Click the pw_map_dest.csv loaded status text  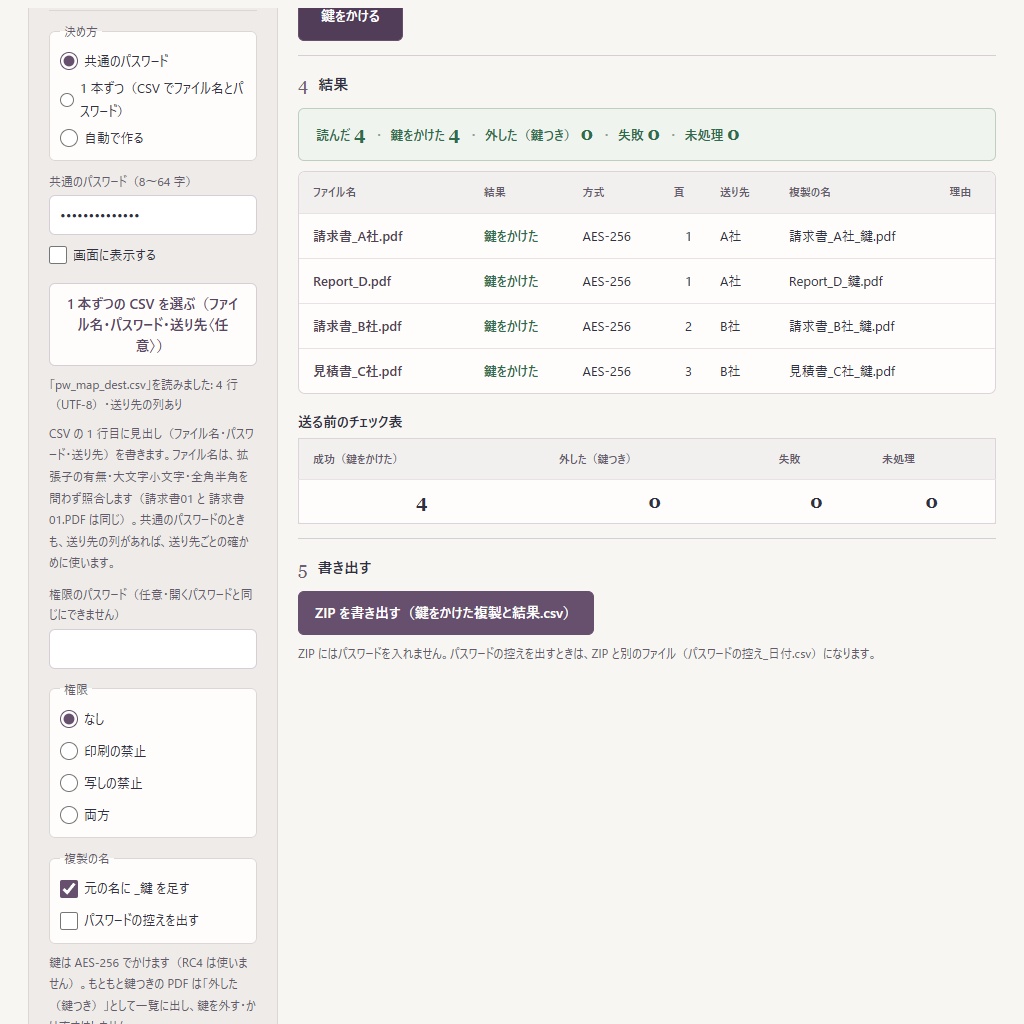click(144, 394)
